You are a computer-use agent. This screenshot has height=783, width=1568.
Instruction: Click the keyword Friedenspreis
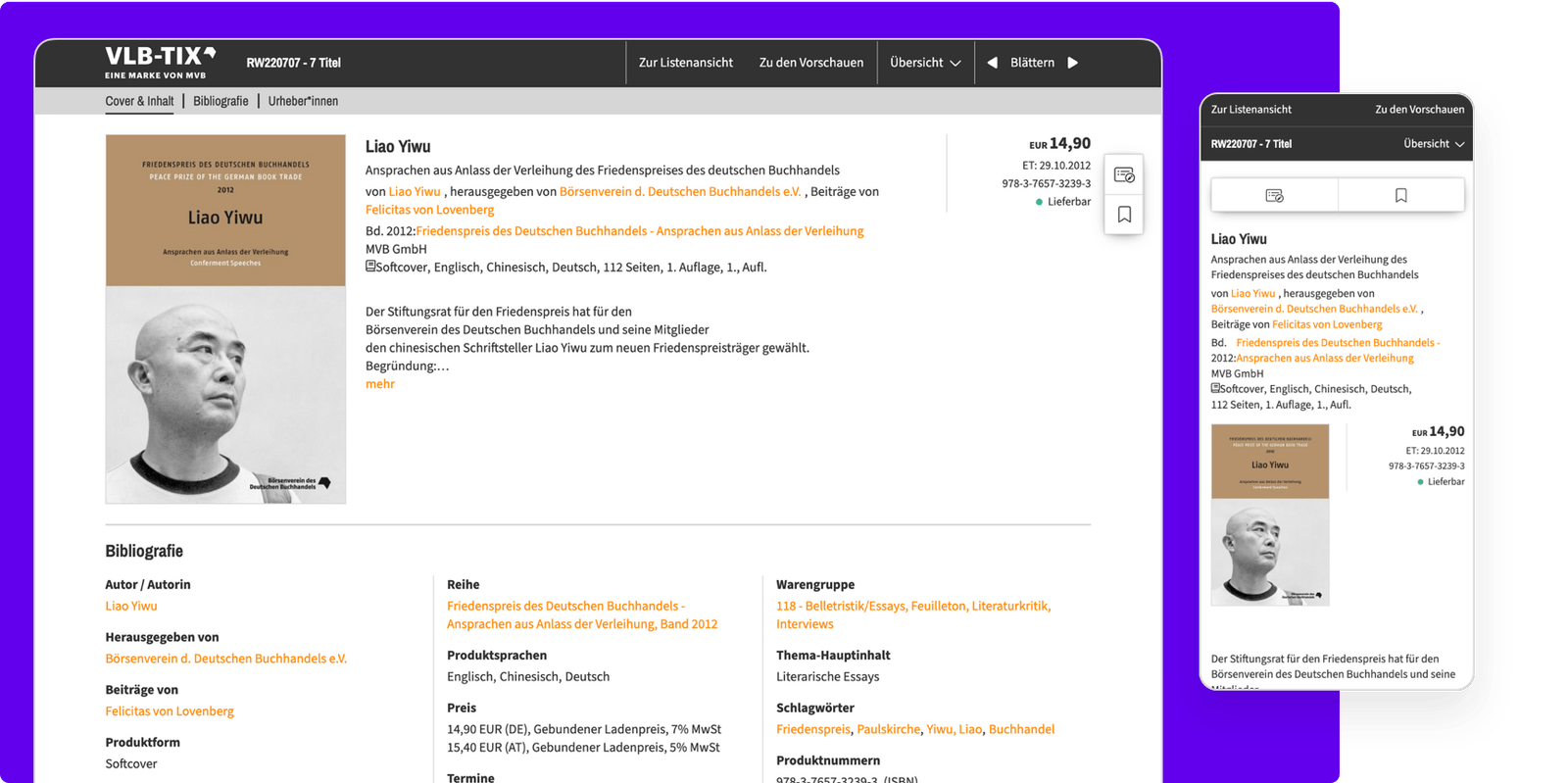point(813,729)
